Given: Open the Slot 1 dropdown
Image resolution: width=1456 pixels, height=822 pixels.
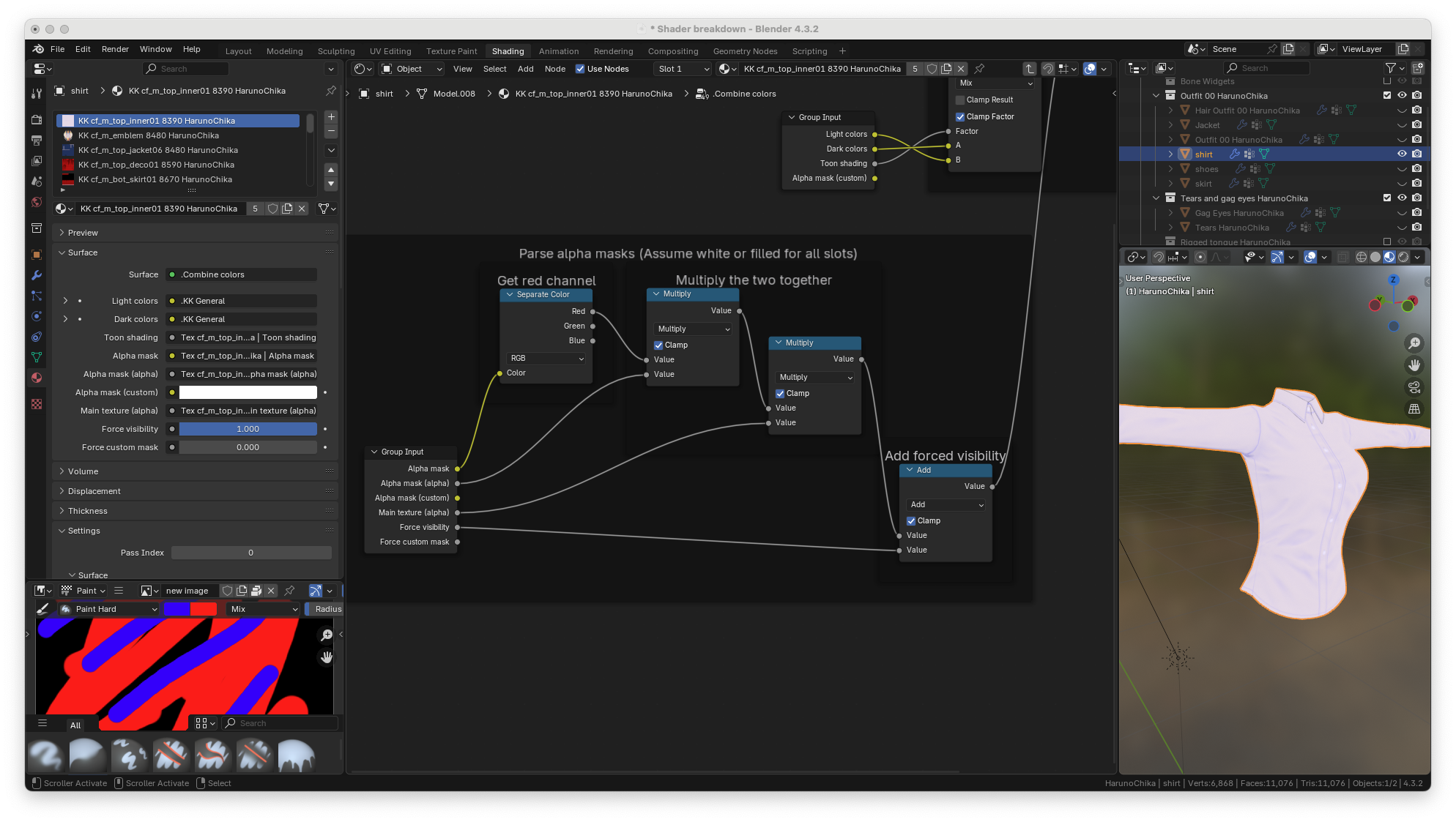Looking at the screenshot, I should (x=683, y=69).
